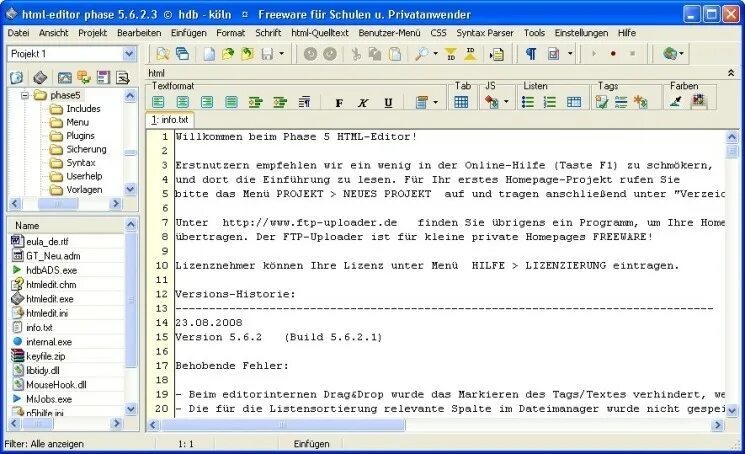Toggle bold formatting with F button
Screen dimensions: 745x454
coord(339,103)
